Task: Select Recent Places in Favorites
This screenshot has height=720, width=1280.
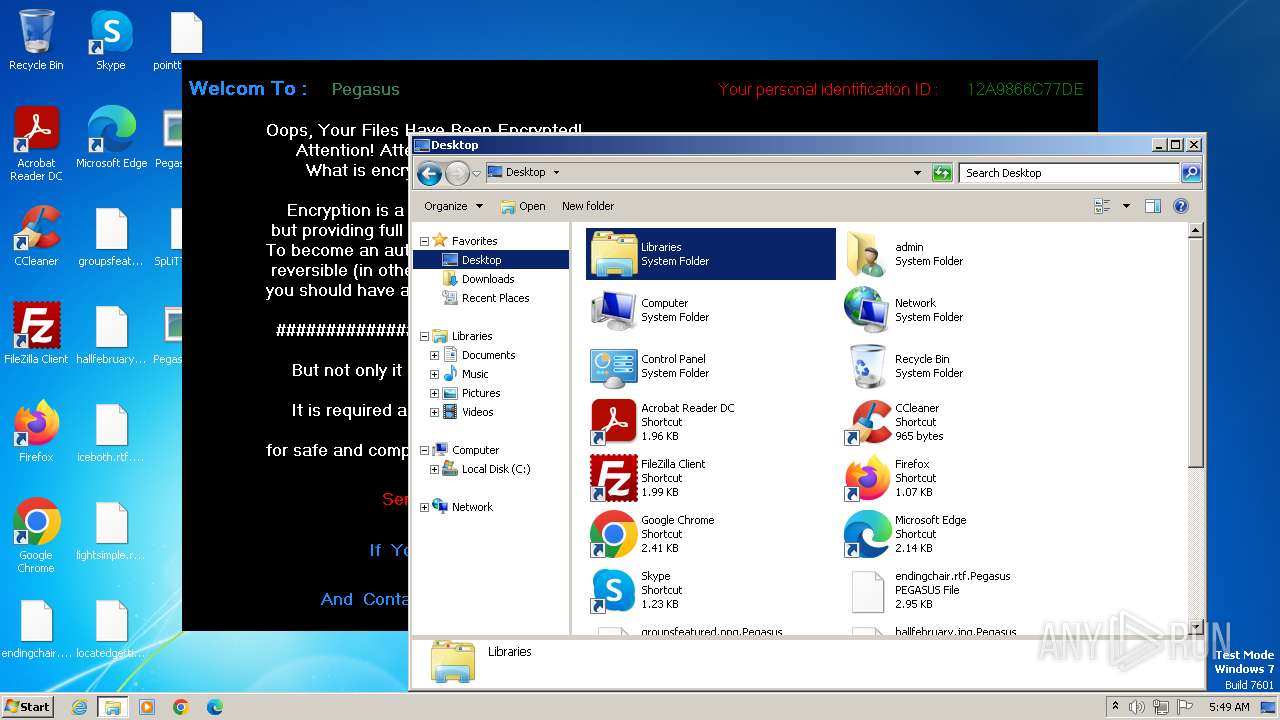Action: coord(495,298)
